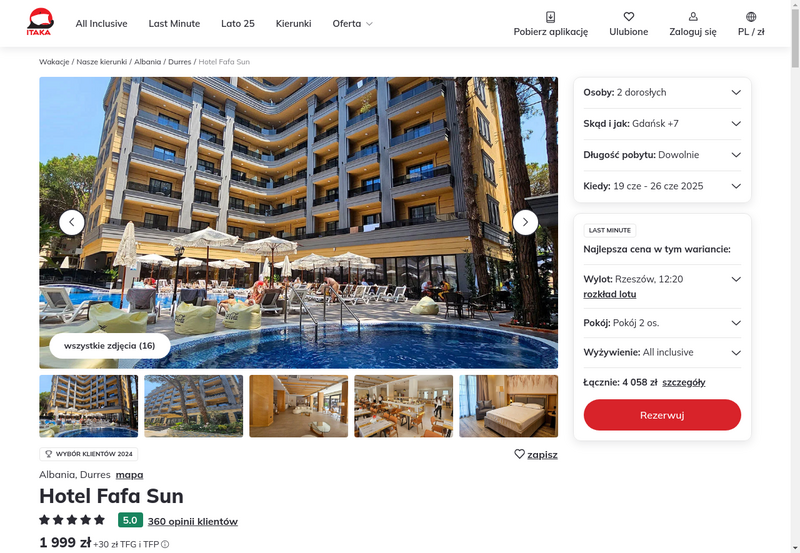Expand the Osoby dropdown
This screenshot has height=553, width=800.
tap(662, 92)
